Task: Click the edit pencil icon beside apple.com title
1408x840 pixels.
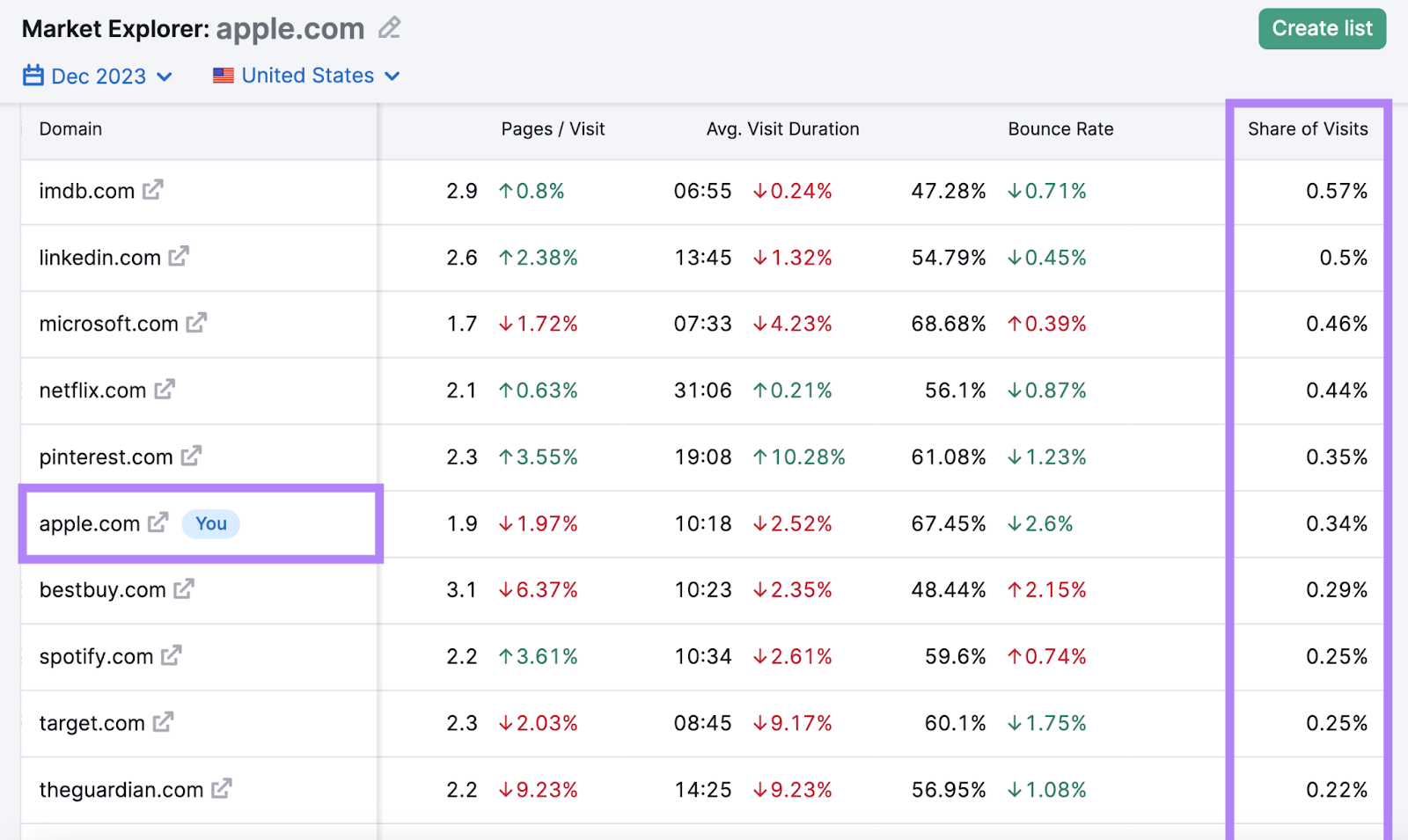Action: [x=389, y=28]
